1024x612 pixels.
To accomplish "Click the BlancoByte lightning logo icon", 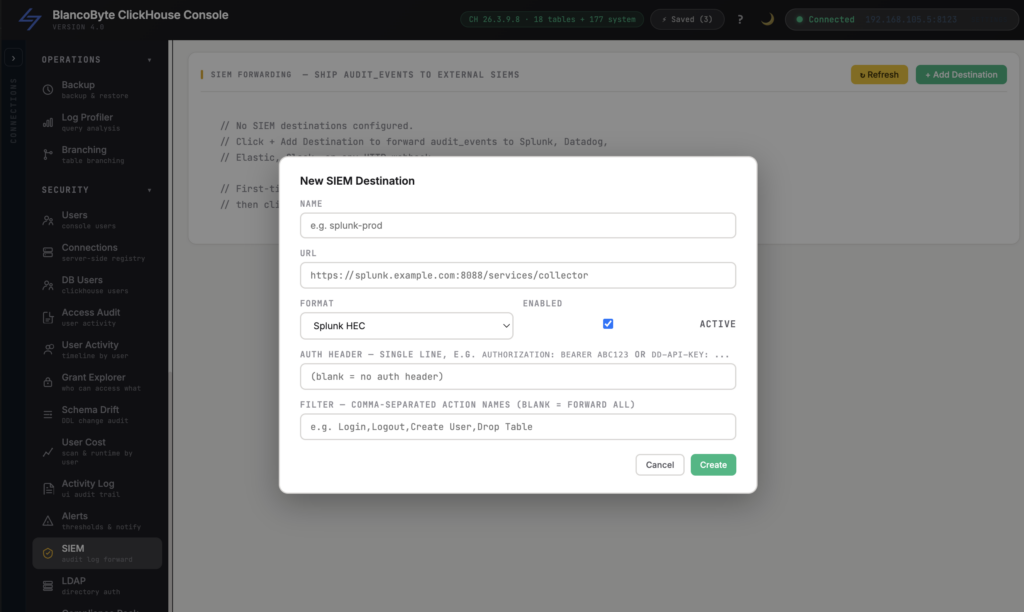I will point(29,19).
